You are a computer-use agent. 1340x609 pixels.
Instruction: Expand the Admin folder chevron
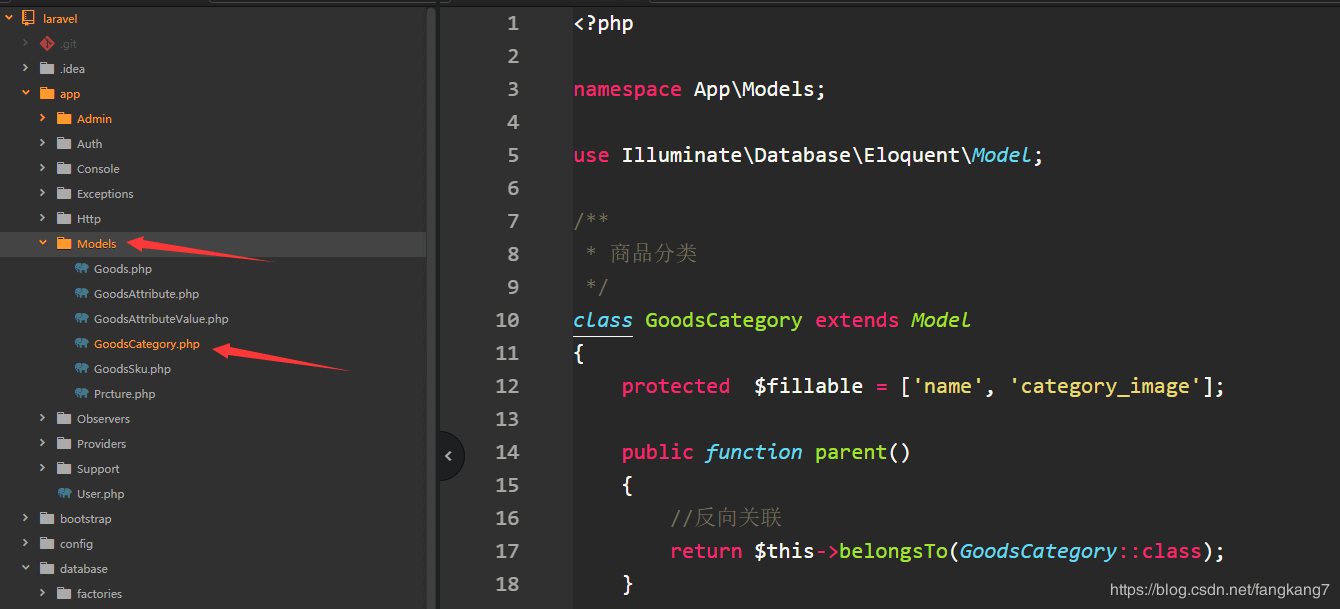(x=43, y=118)
